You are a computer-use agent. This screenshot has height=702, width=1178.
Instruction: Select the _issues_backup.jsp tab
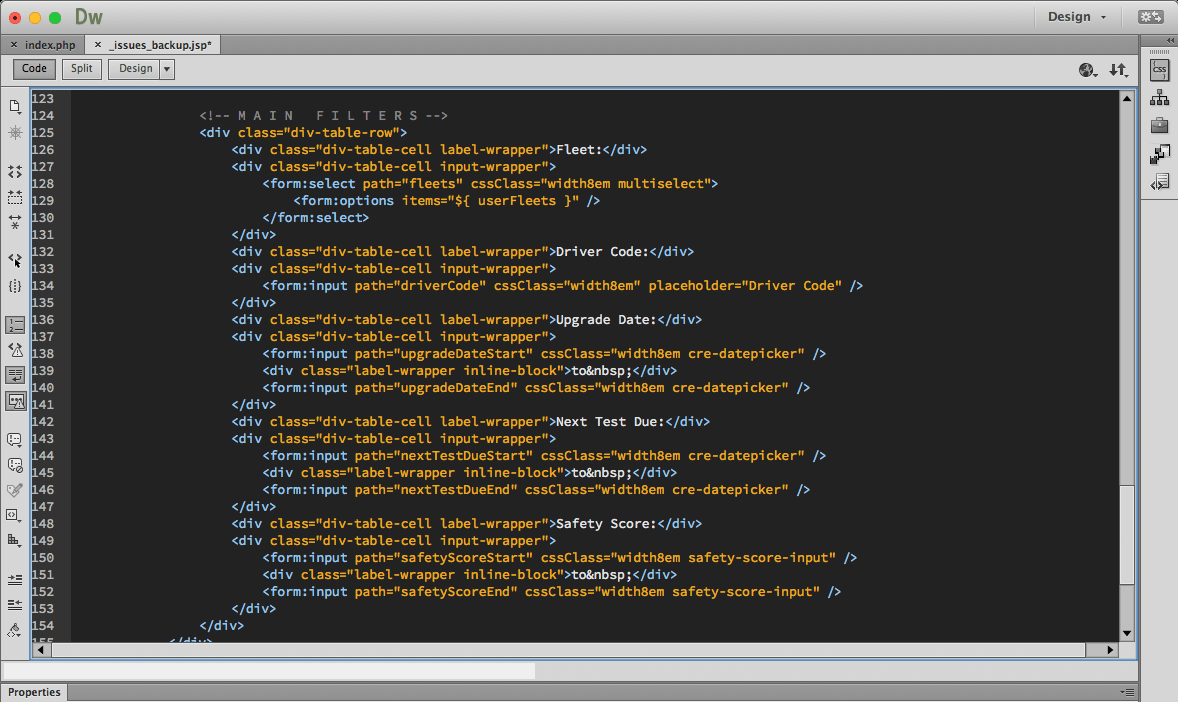[x=160, y=45]
